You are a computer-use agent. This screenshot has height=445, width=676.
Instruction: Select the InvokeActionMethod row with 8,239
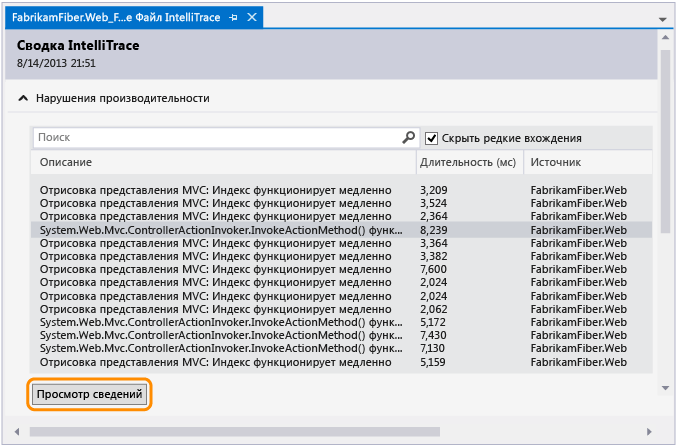point(341,230)
